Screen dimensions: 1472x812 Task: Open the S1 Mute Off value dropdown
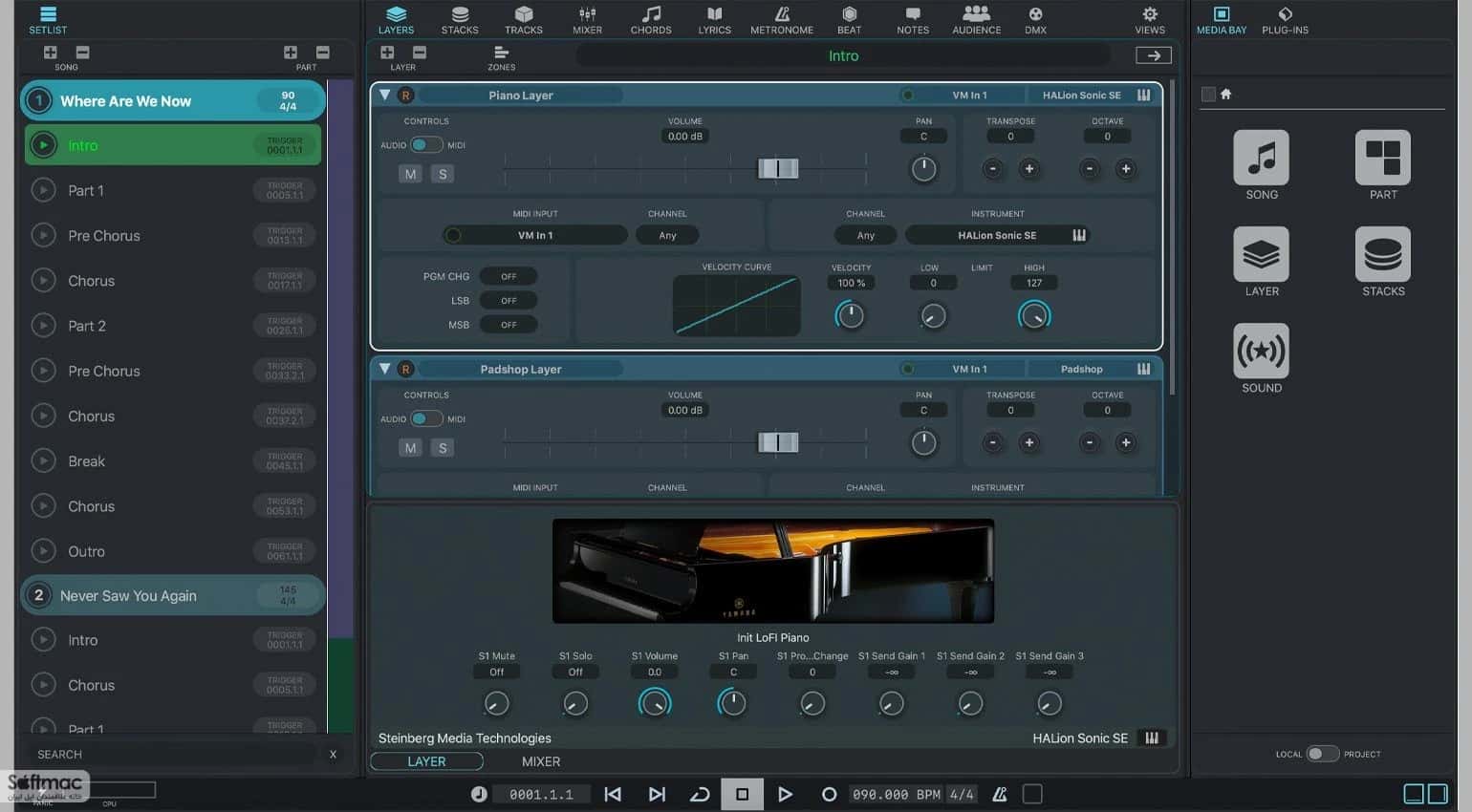point(496,673)
